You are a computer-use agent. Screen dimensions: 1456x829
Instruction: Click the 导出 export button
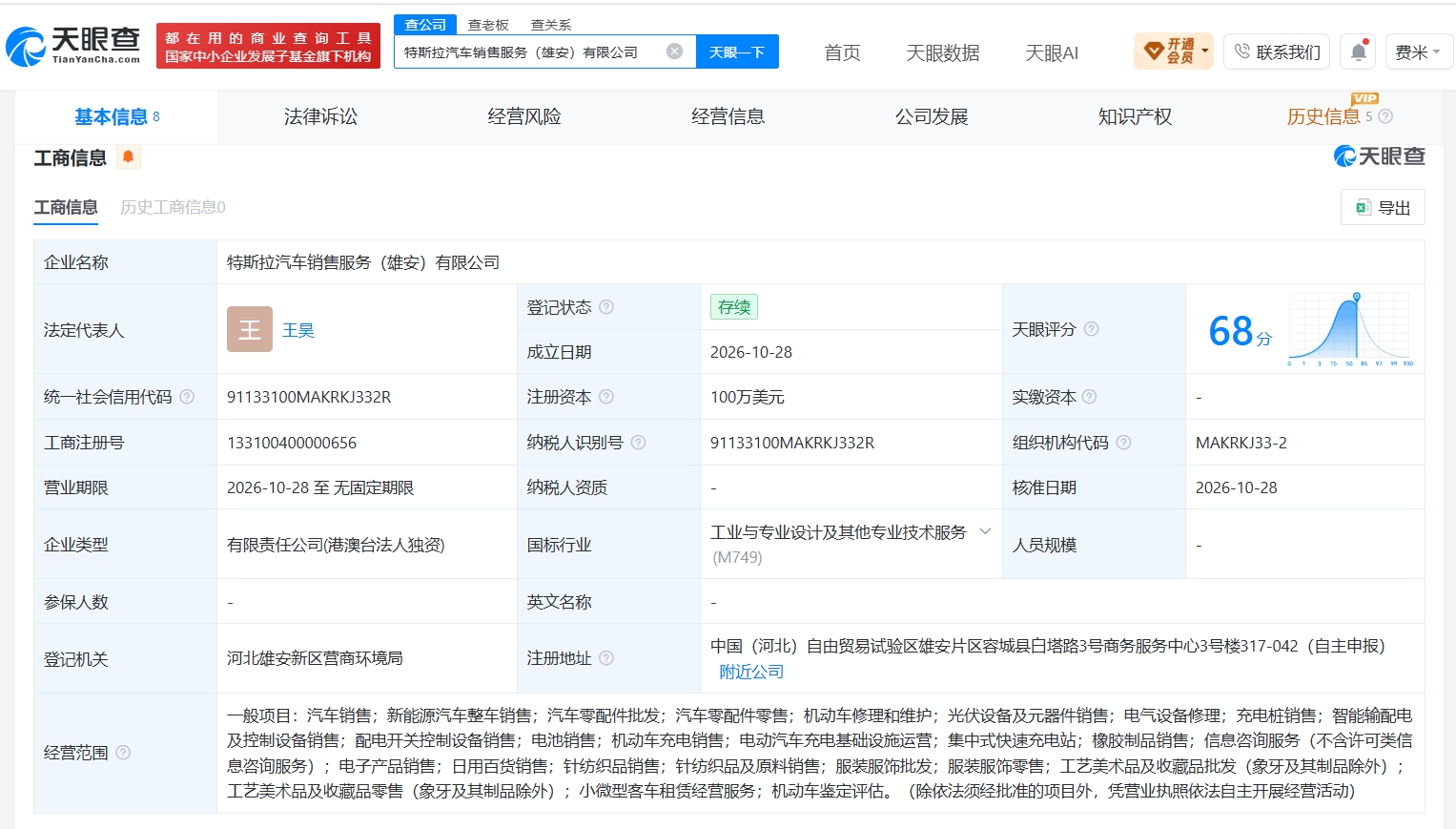pyautogui.click(x=1383, y=207)
